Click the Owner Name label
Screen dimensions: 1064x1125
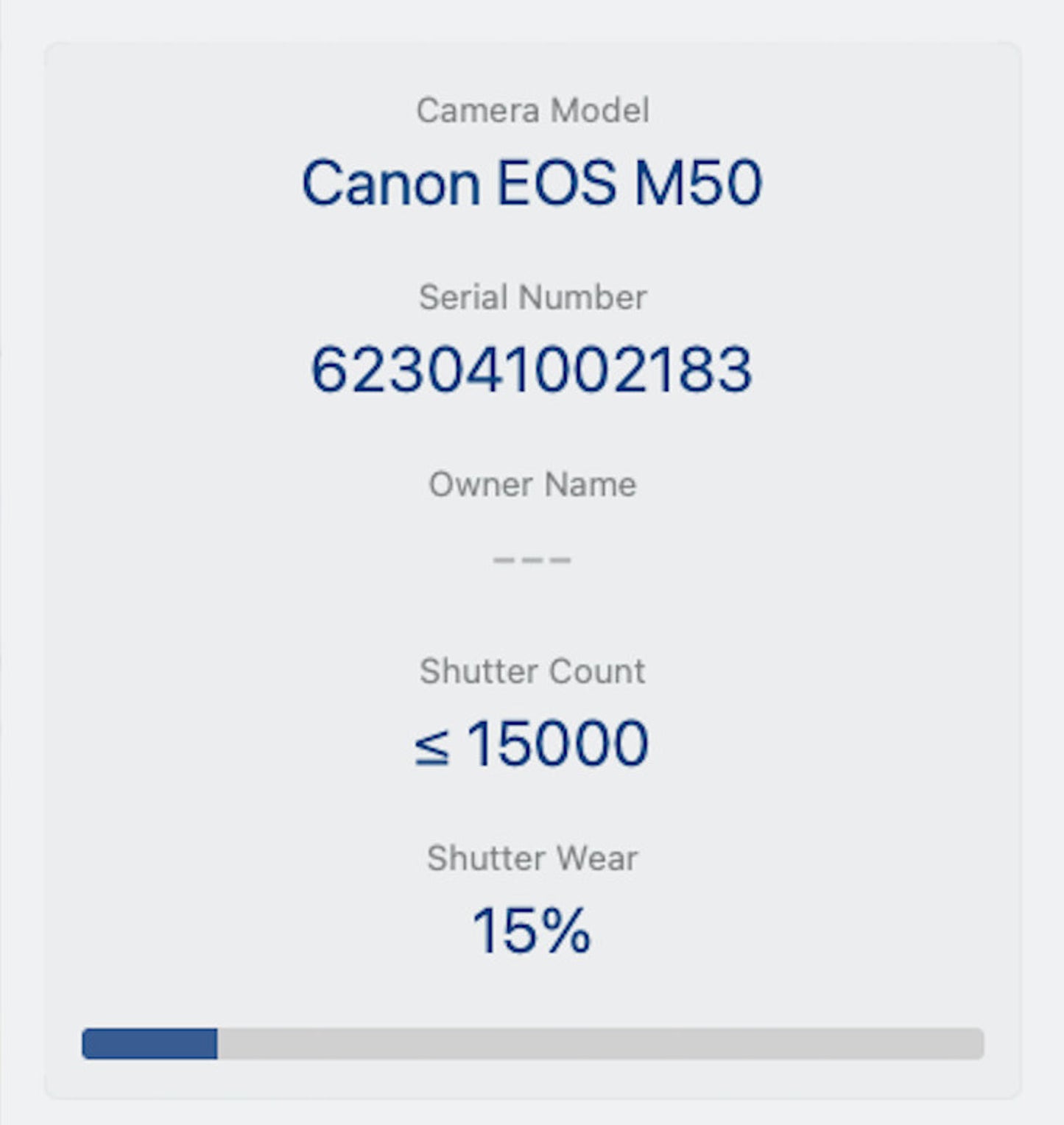tap(532, 484)
